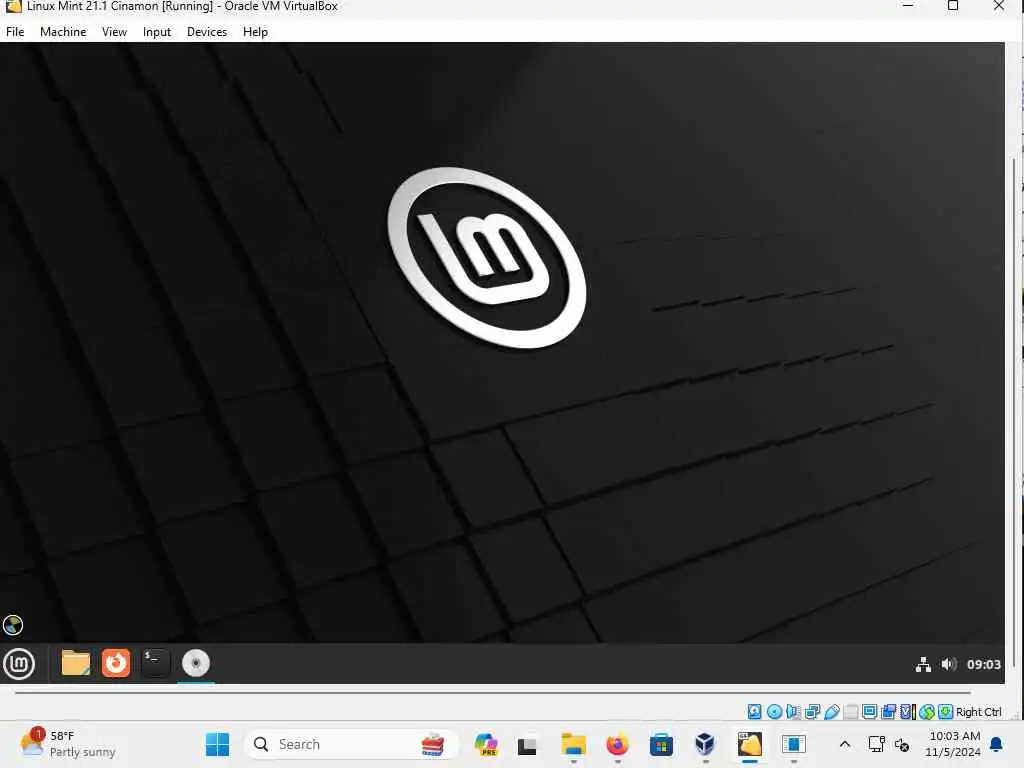This screenshot has height=768, width=1024.
Task: Click the VirtualBox USB devices indicator
Action: pos(832,712)
